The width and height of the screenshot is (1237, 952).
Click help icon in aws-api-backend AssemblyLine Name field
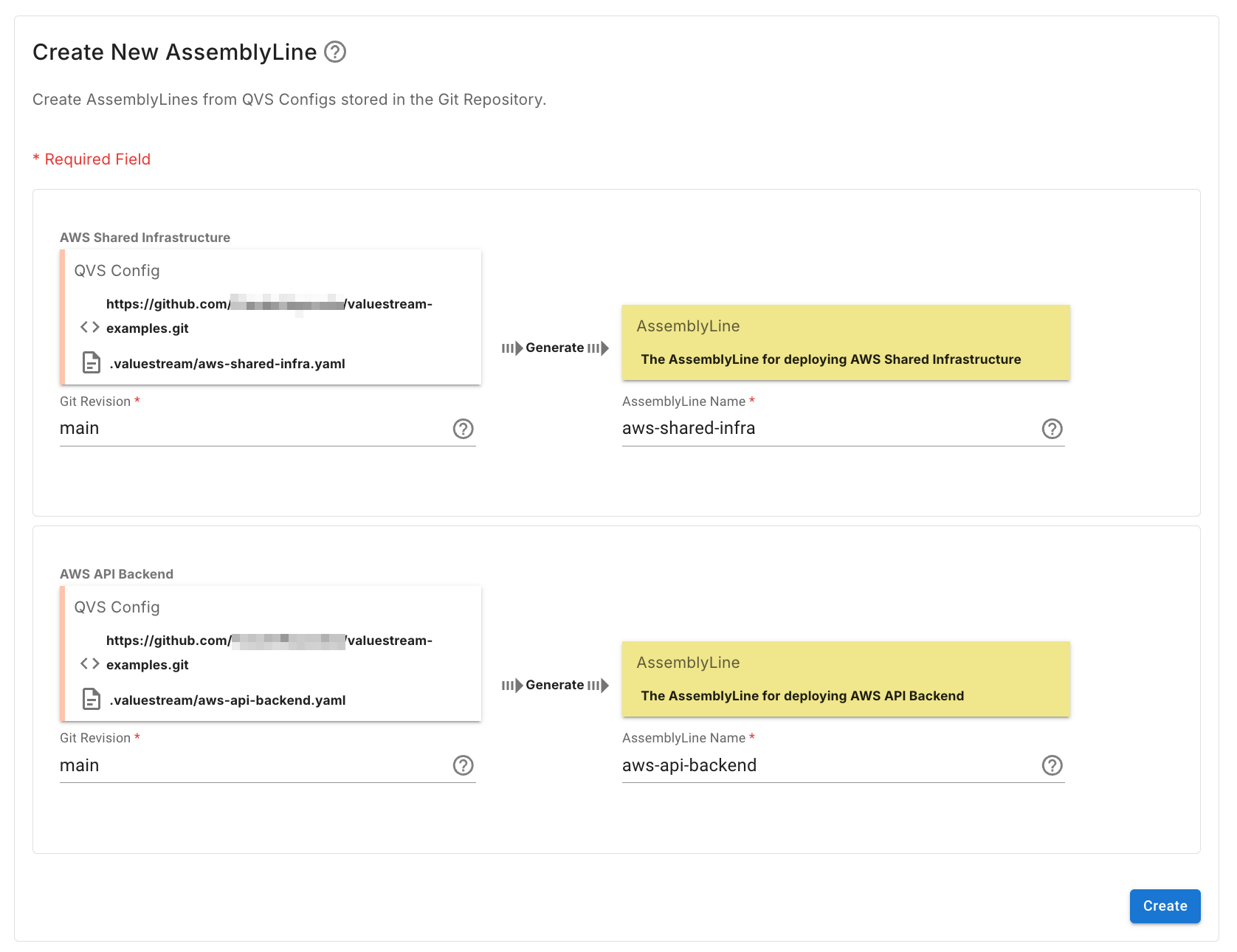[x=1052, y=765]
